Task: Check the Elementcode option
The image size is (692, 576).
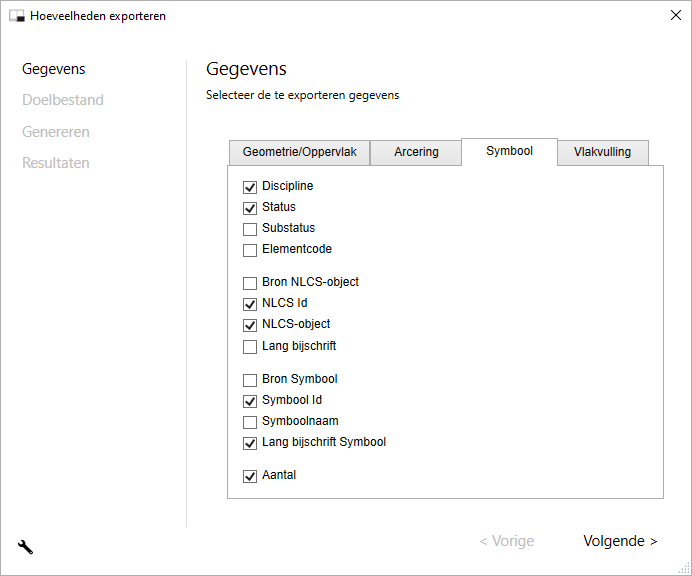Action: pyautogui.click(x=250, y=250)
